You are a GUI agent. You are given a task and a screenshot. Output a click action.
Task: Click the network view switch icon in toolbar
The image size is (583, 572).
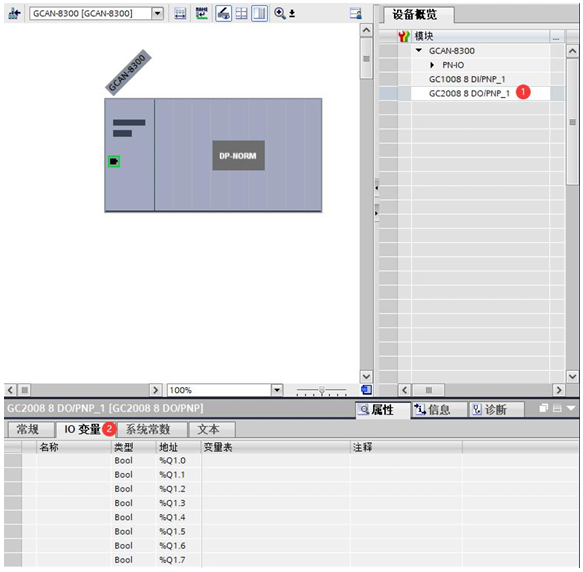14,14
